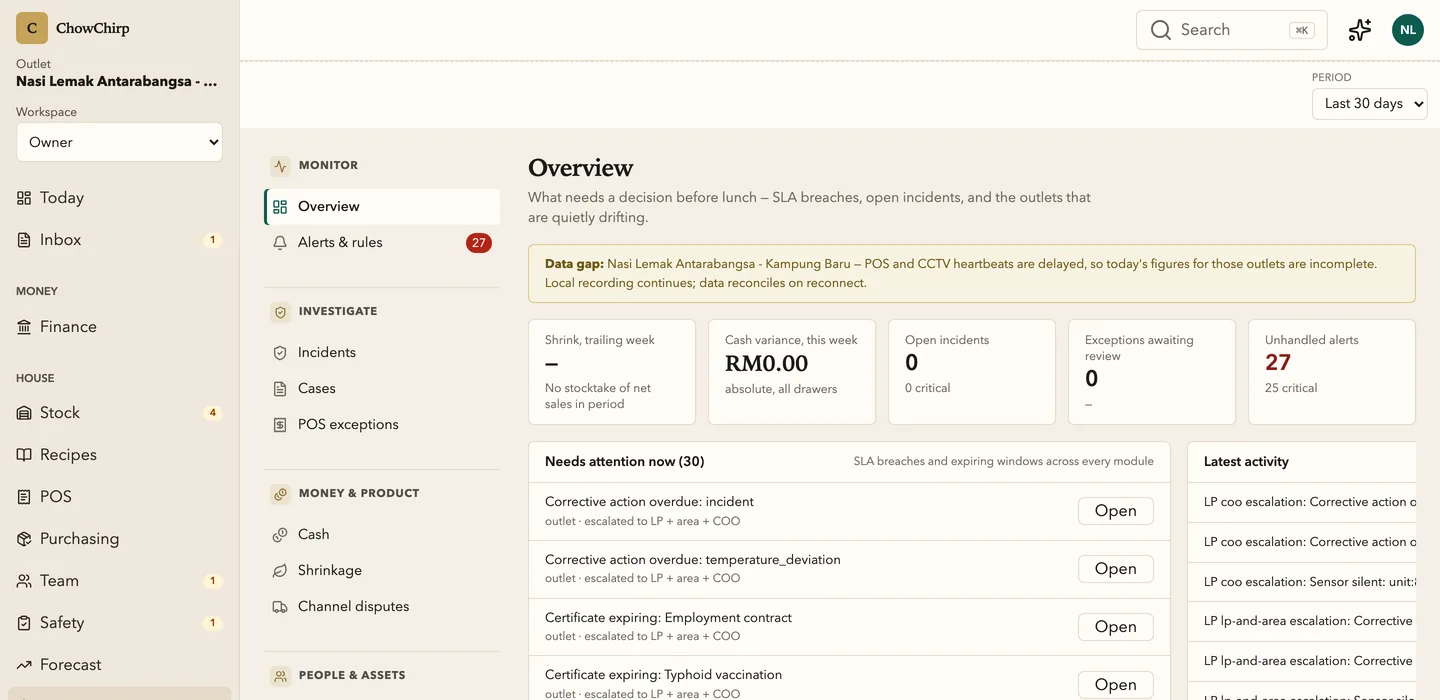Click the Incidents shield icon

click(x=280, y=353)
